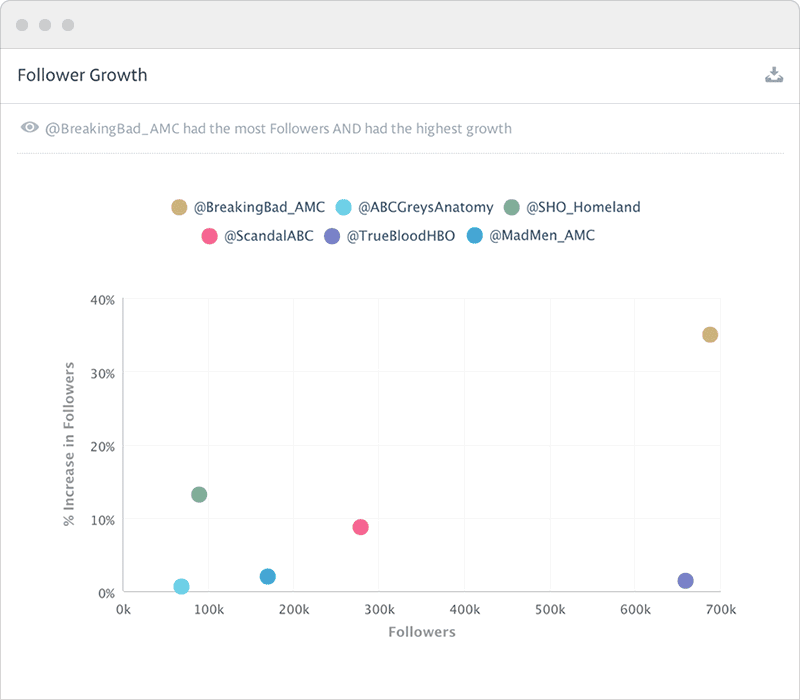
Task: Click the purple TrueBloodHBO data point
Action: point(685,581)
